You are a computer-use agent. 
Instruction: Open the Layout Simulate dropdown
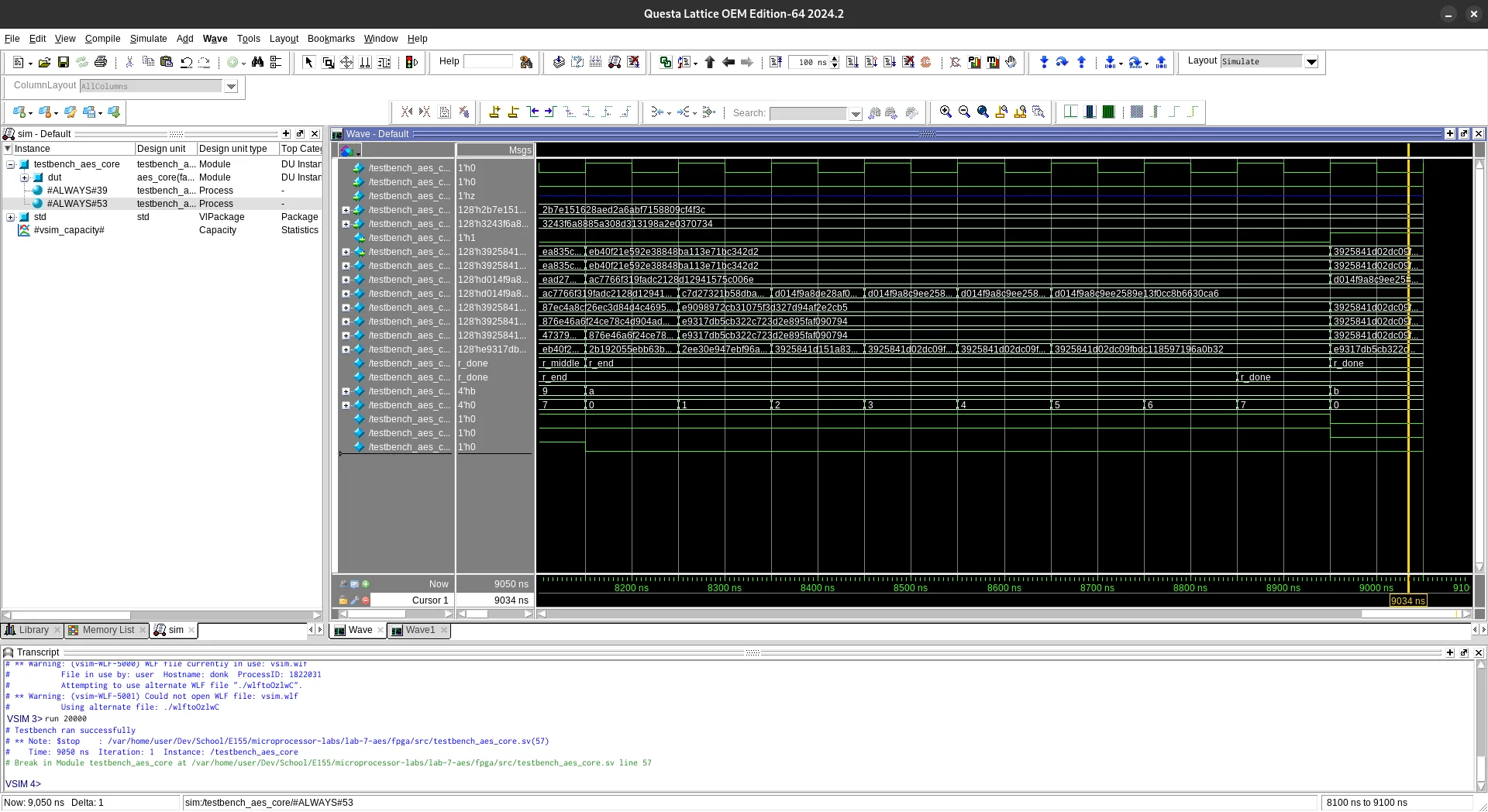point(1311,62)
